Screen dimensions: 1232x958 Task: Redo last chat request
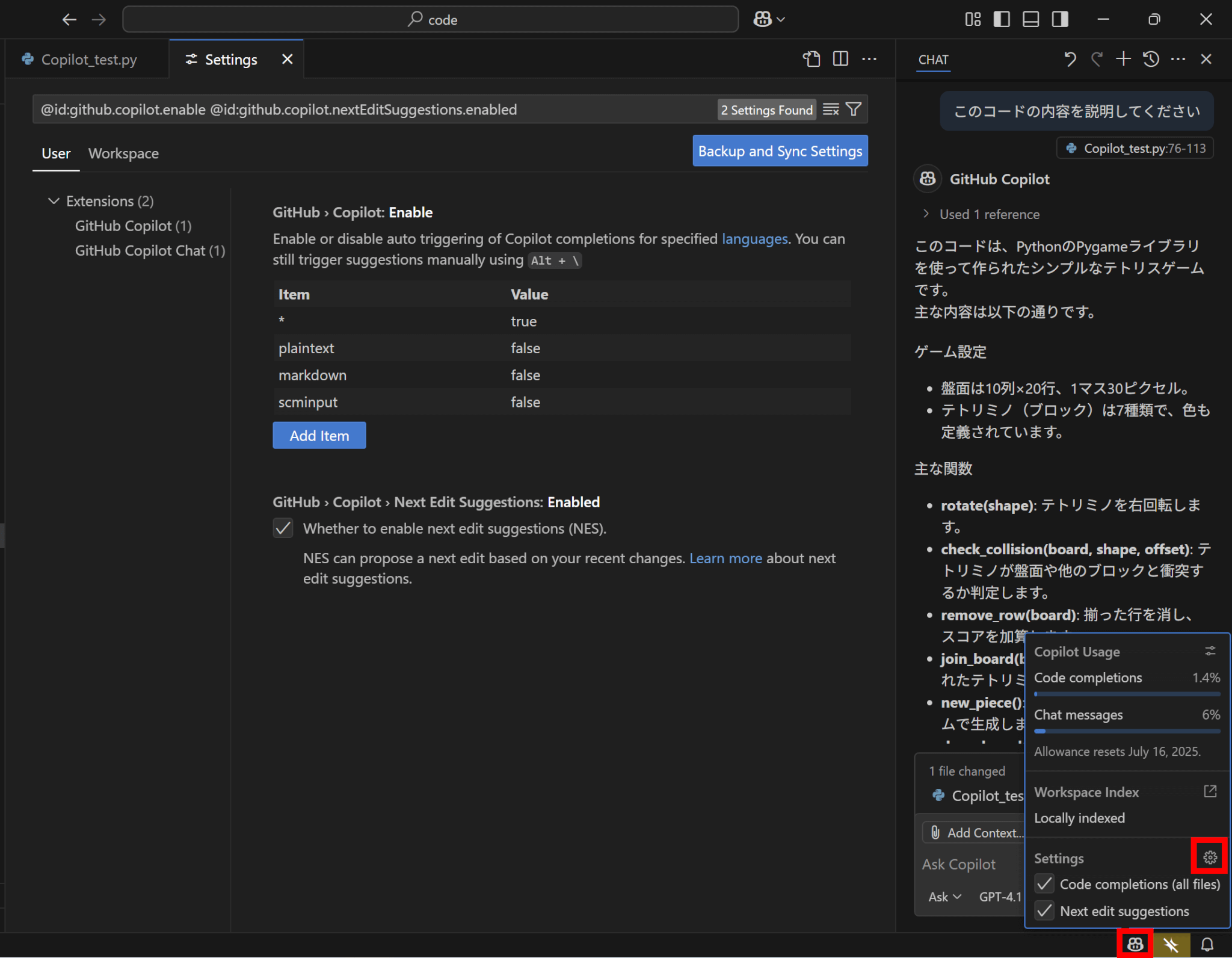click(x=1097, y=59)
